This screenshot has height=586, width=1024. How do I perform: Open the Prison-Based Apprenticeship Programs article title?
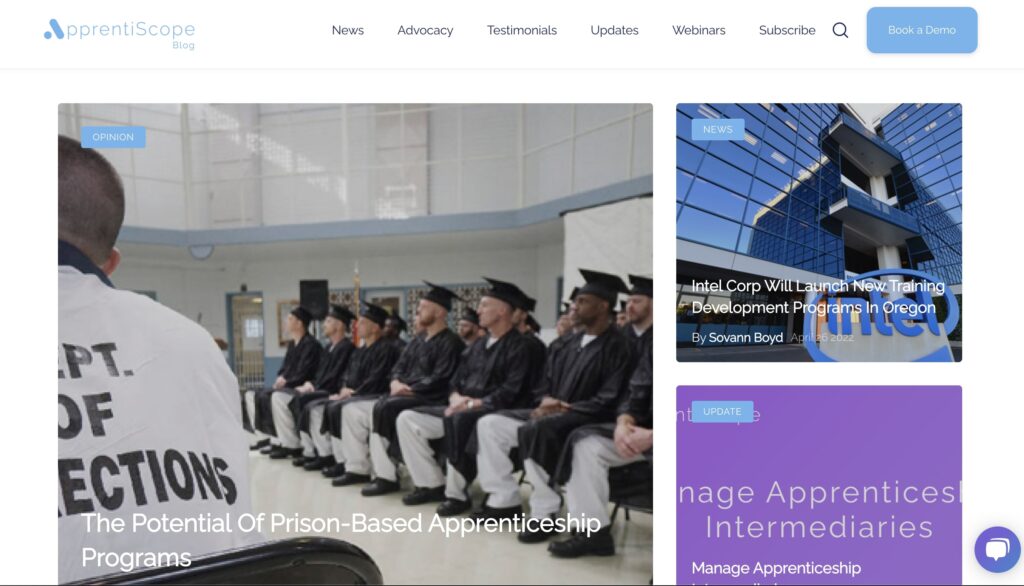(x=340, y=540)
